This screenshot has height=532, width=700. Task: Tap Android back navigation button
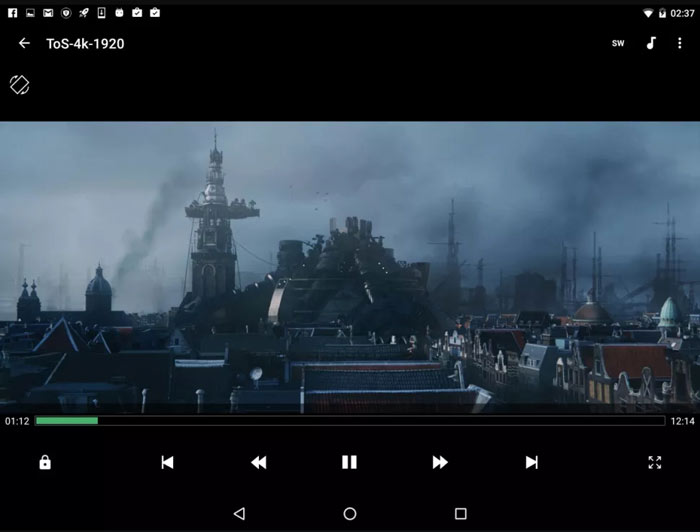pyautogui.click(x=239, y=513)
